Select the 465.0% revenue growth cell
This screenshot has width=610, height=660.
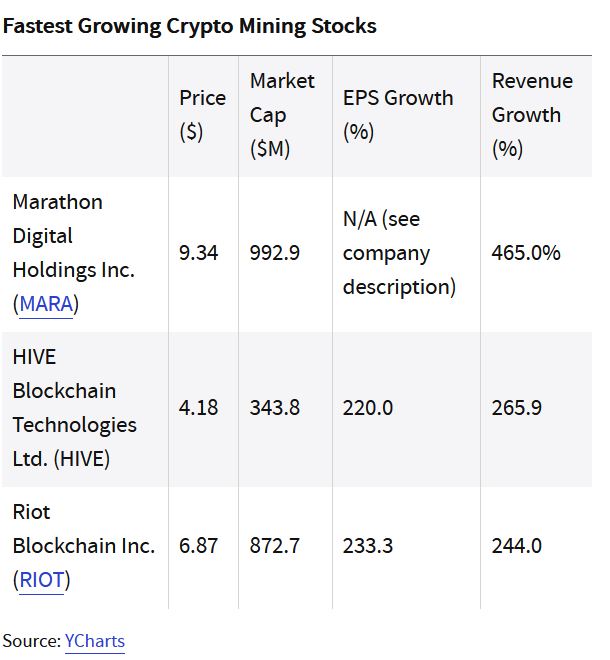pos(526,253)
